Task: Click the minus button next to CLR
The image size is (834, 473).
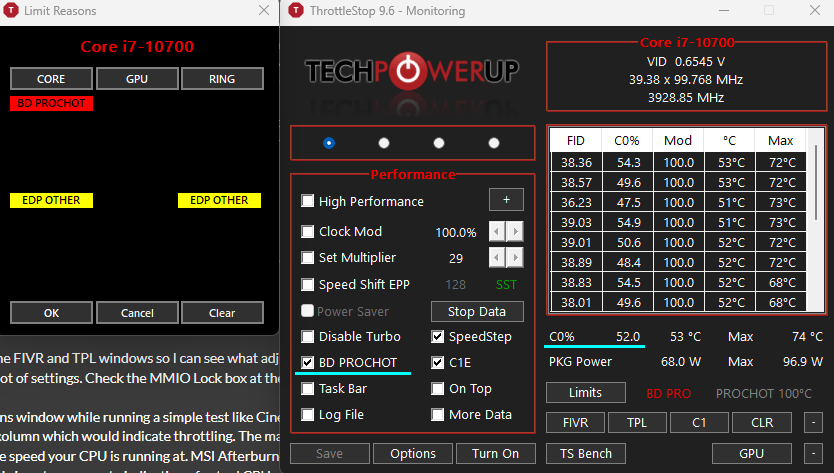Action: (x=813, y=422)
